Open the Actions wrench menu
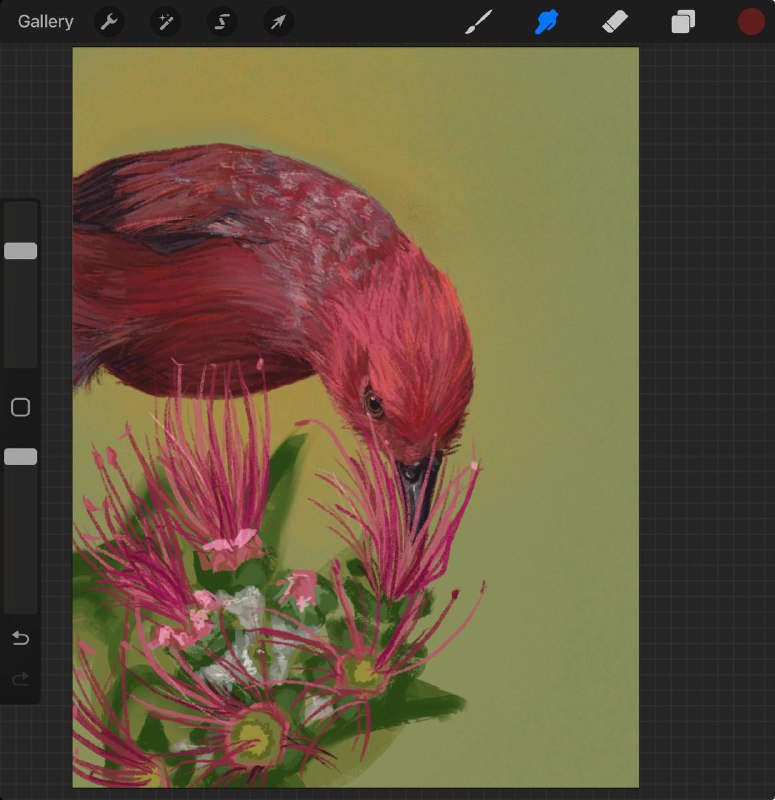The width and height of the screenshot is (775, 800). (109, 22)
